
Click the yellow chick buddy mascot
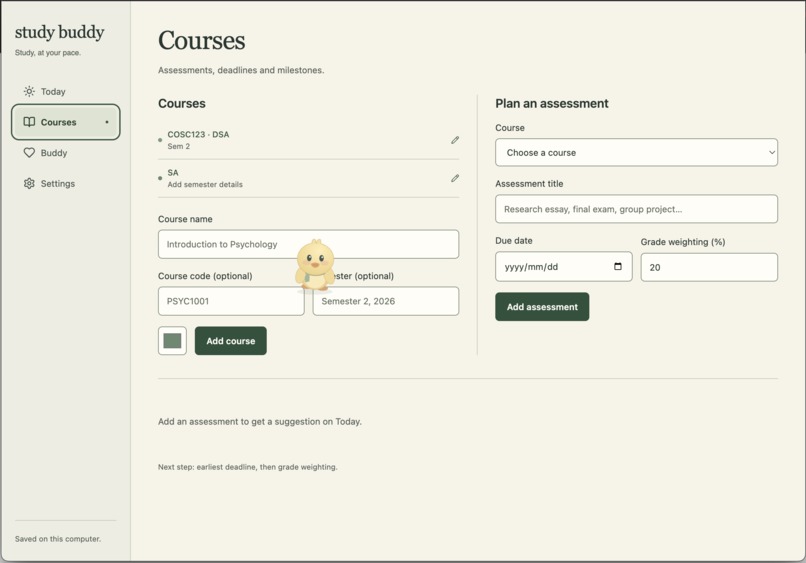315,266
